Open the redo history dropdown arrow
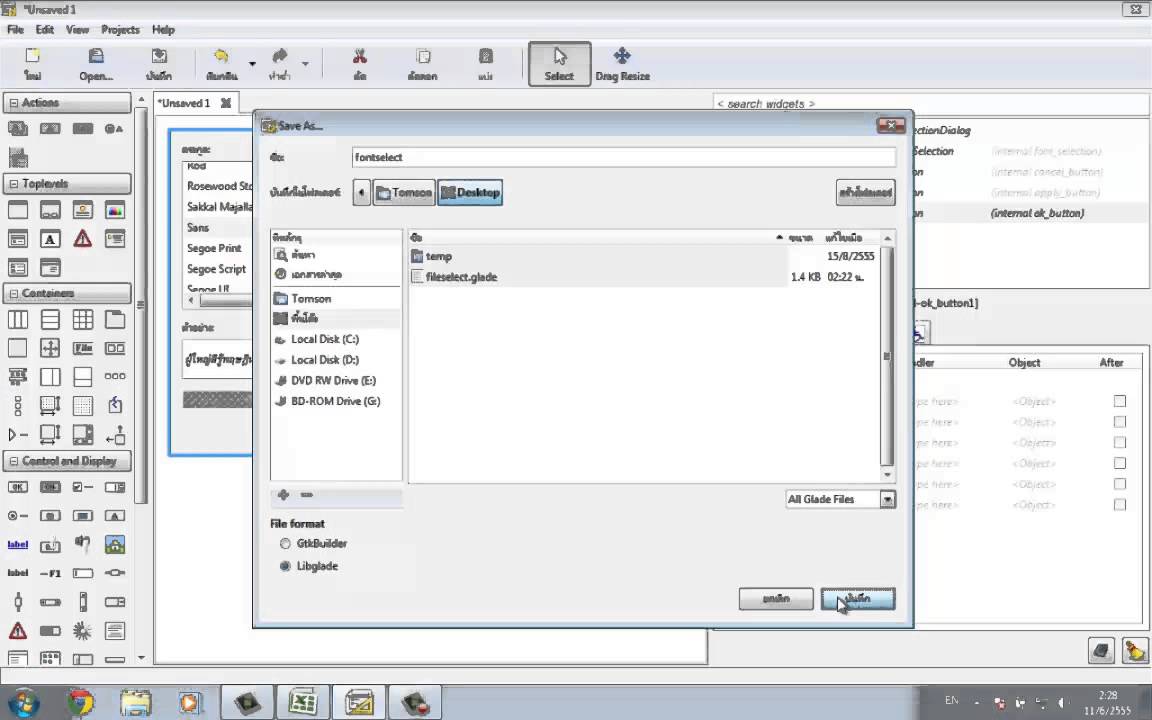1152x720 pixels. coord(305,65)
